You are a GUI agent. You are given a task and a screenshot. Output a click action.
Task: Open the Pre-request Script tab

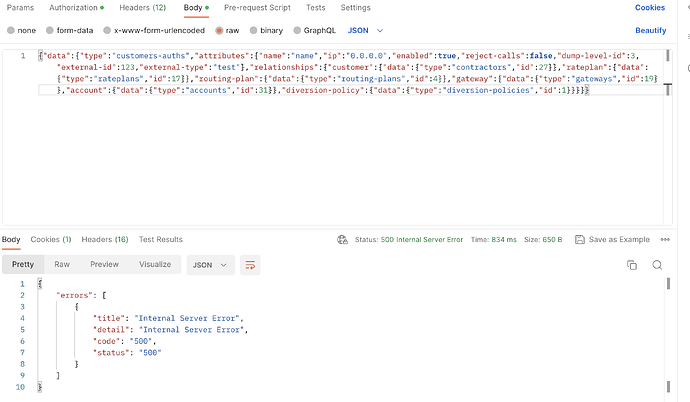(257, 7)
